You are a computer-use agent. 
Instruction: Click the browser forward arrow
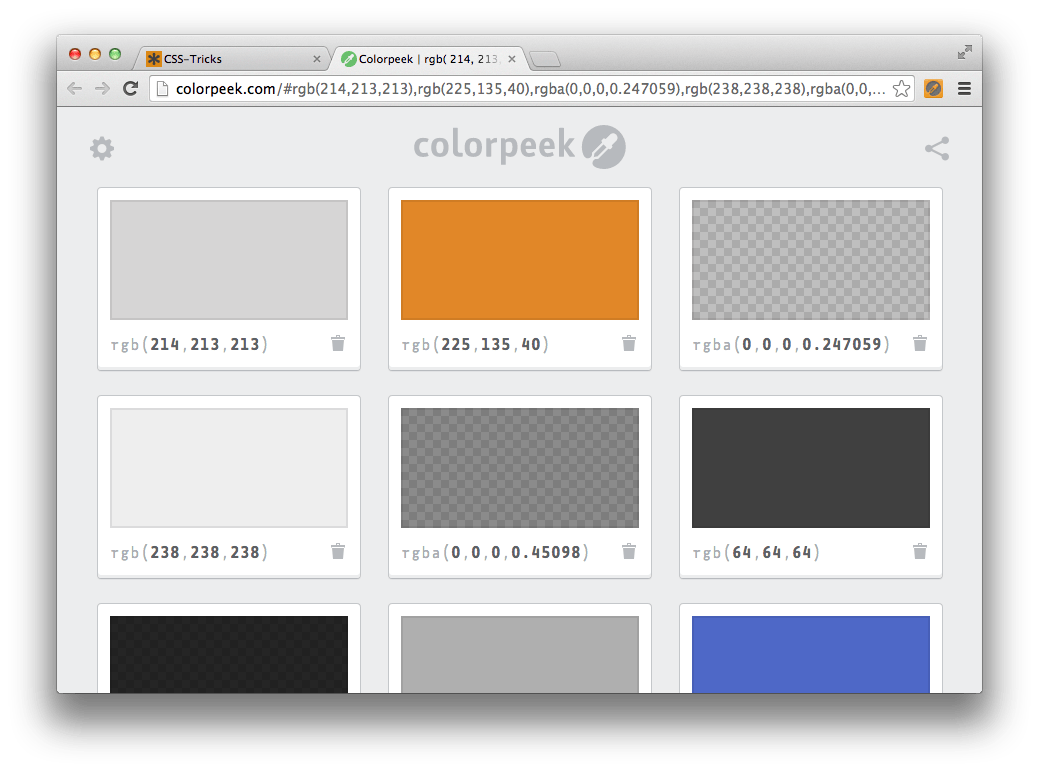click(102, 89)
